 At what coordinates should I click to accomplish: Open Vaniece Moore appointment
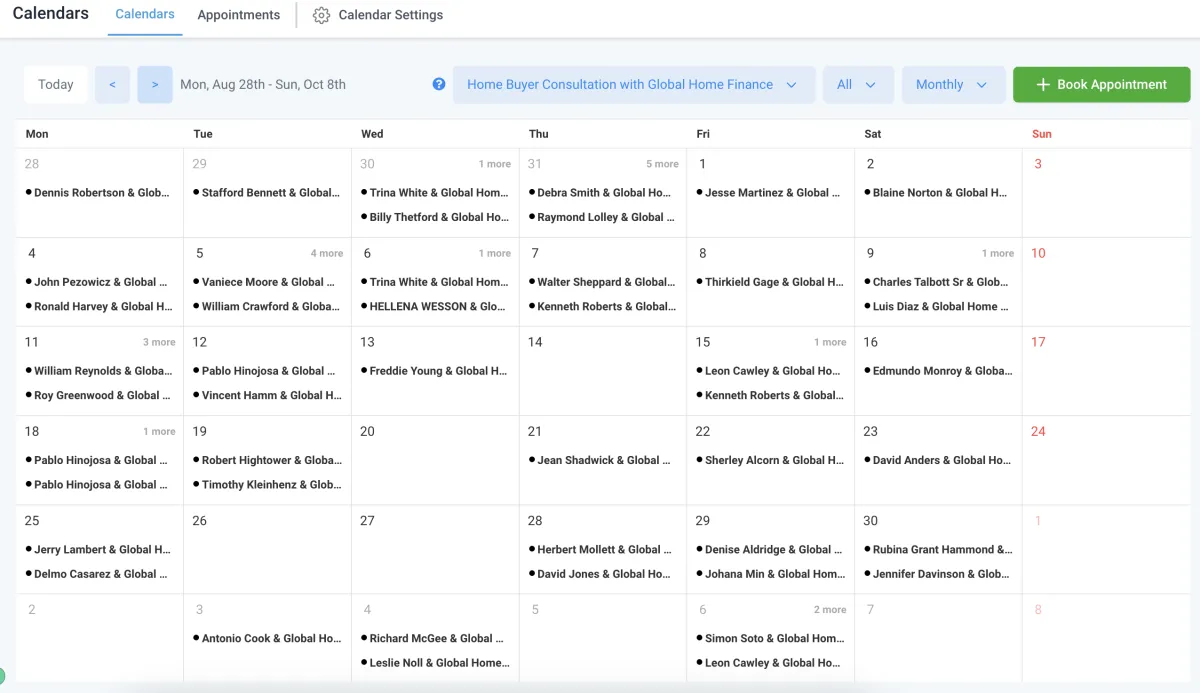click(266, 282)
